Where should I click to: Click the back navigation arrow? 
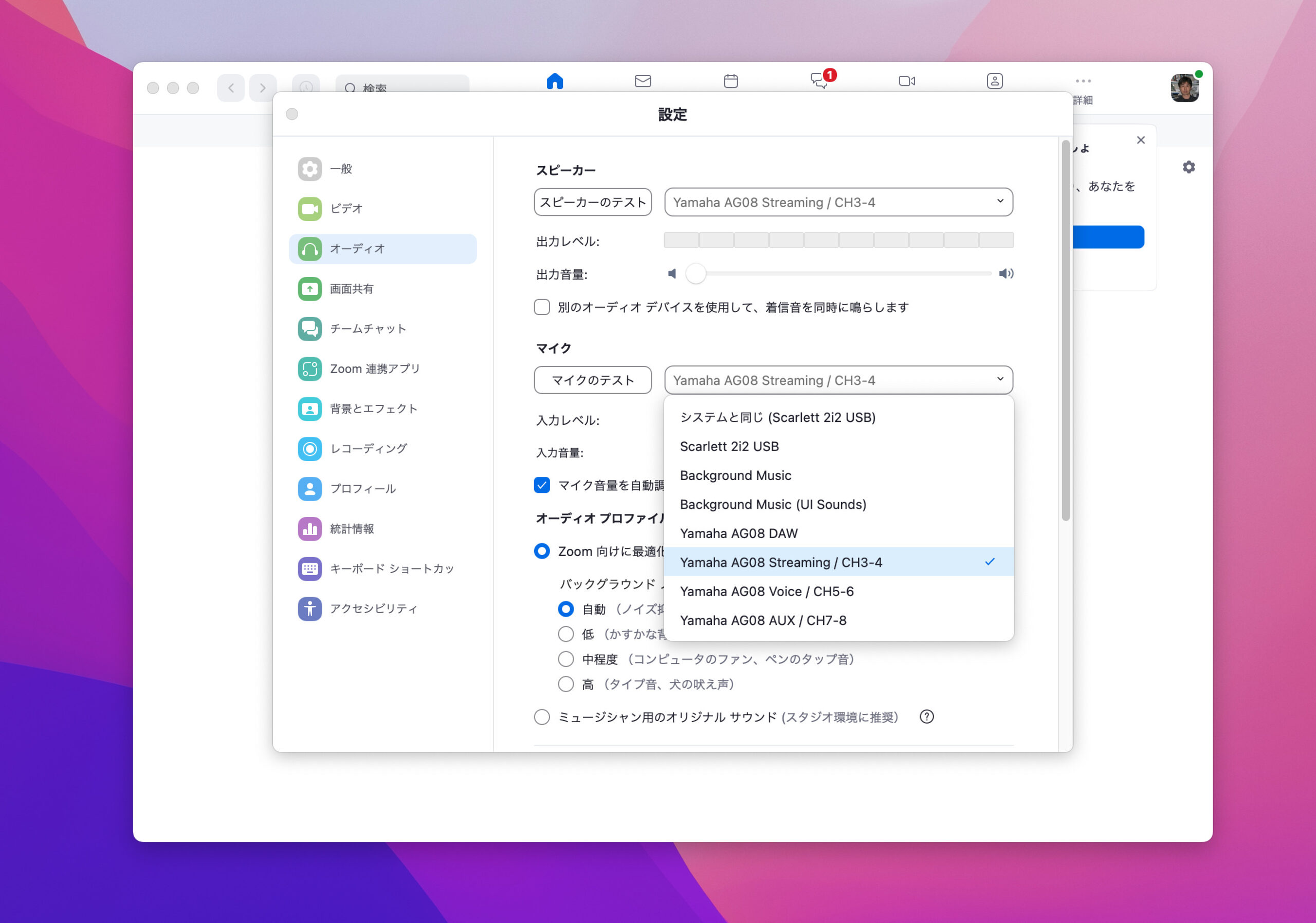coord(231,88)
